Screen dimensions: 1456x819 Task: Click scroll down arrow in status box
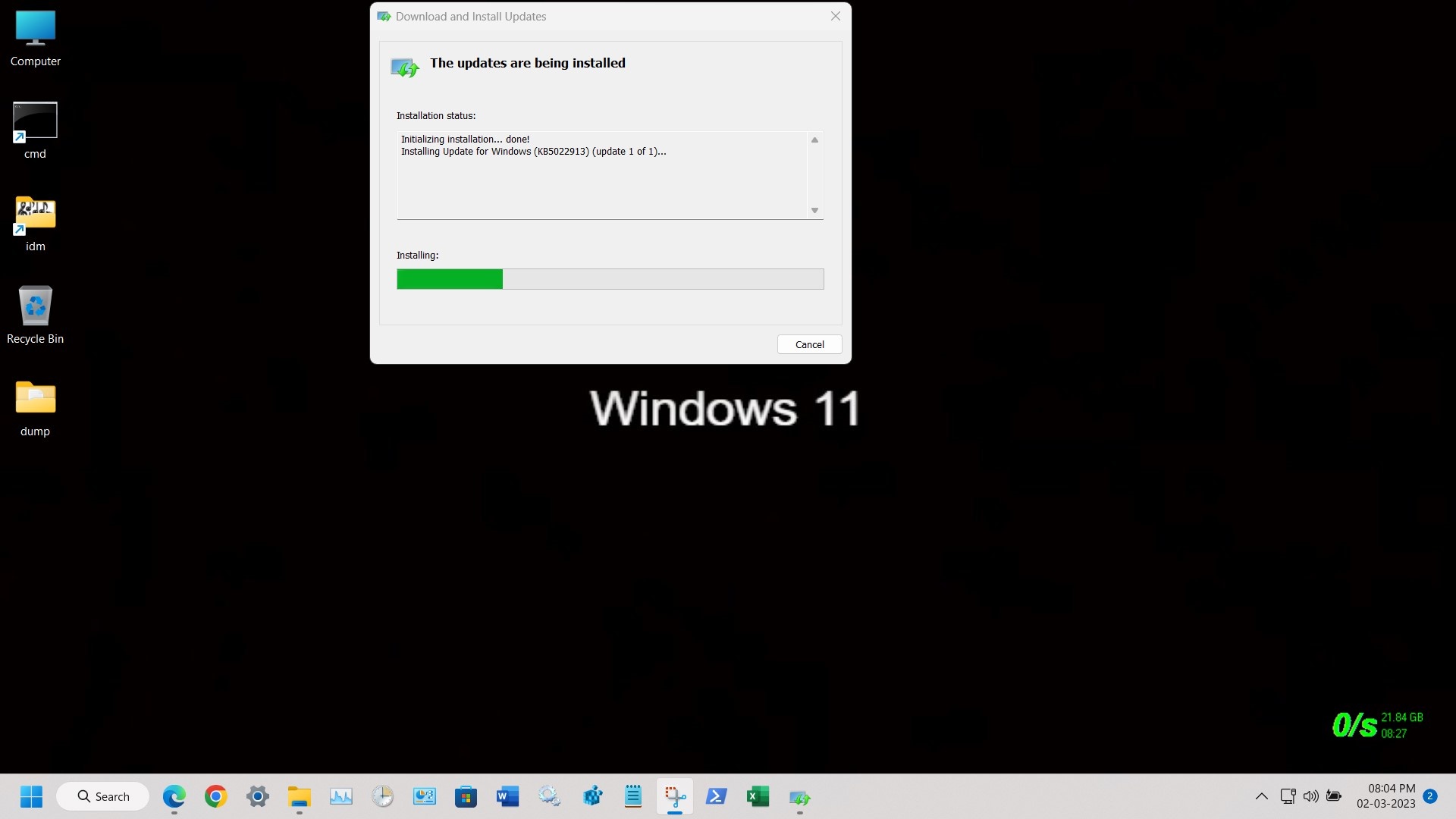[814, 211]
